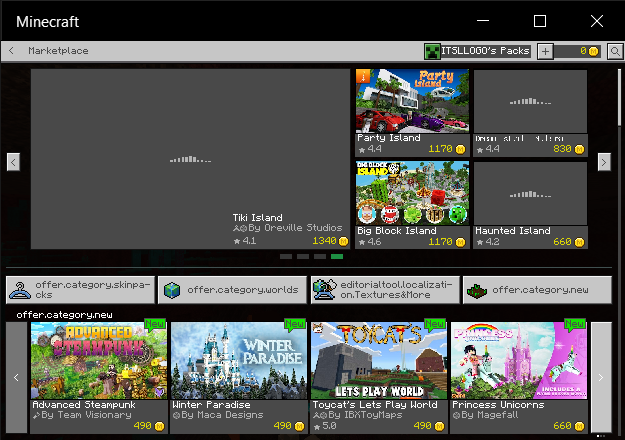
Task: Click the New badge on Toycat's world
Action: click(x=435, y=324)
